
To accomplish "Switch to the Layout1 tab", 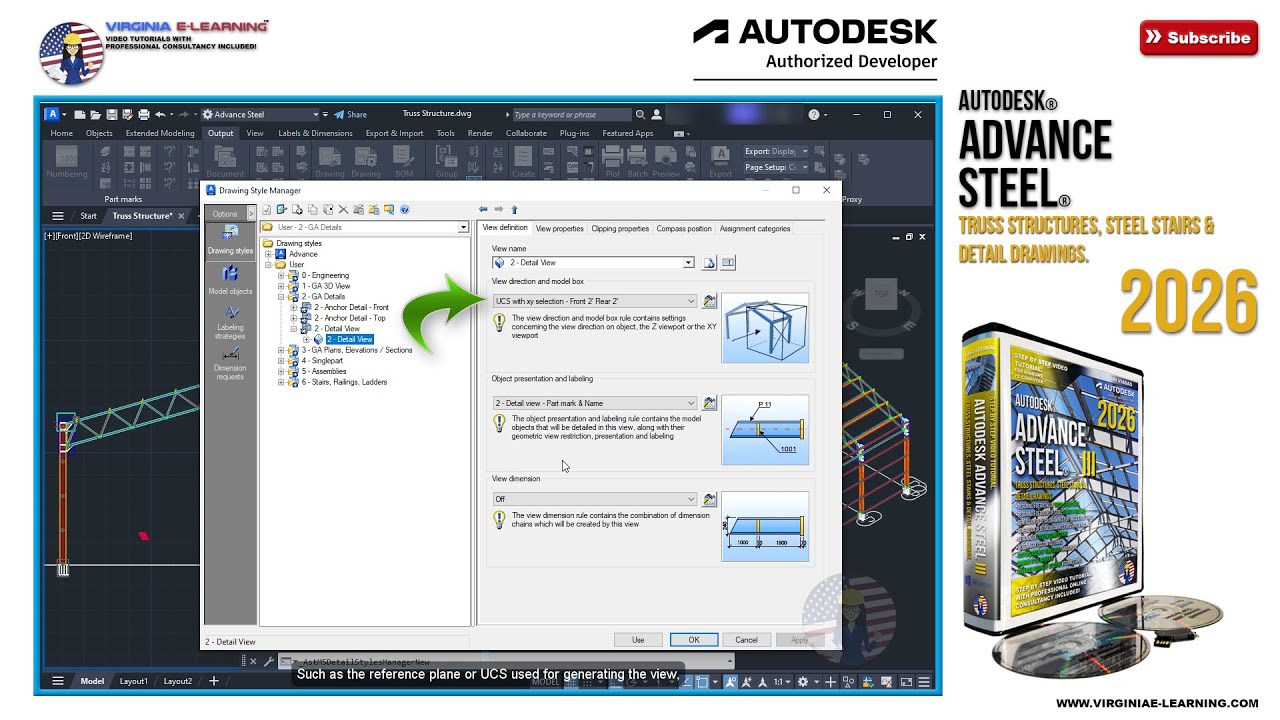I will [x=134, y=681].
